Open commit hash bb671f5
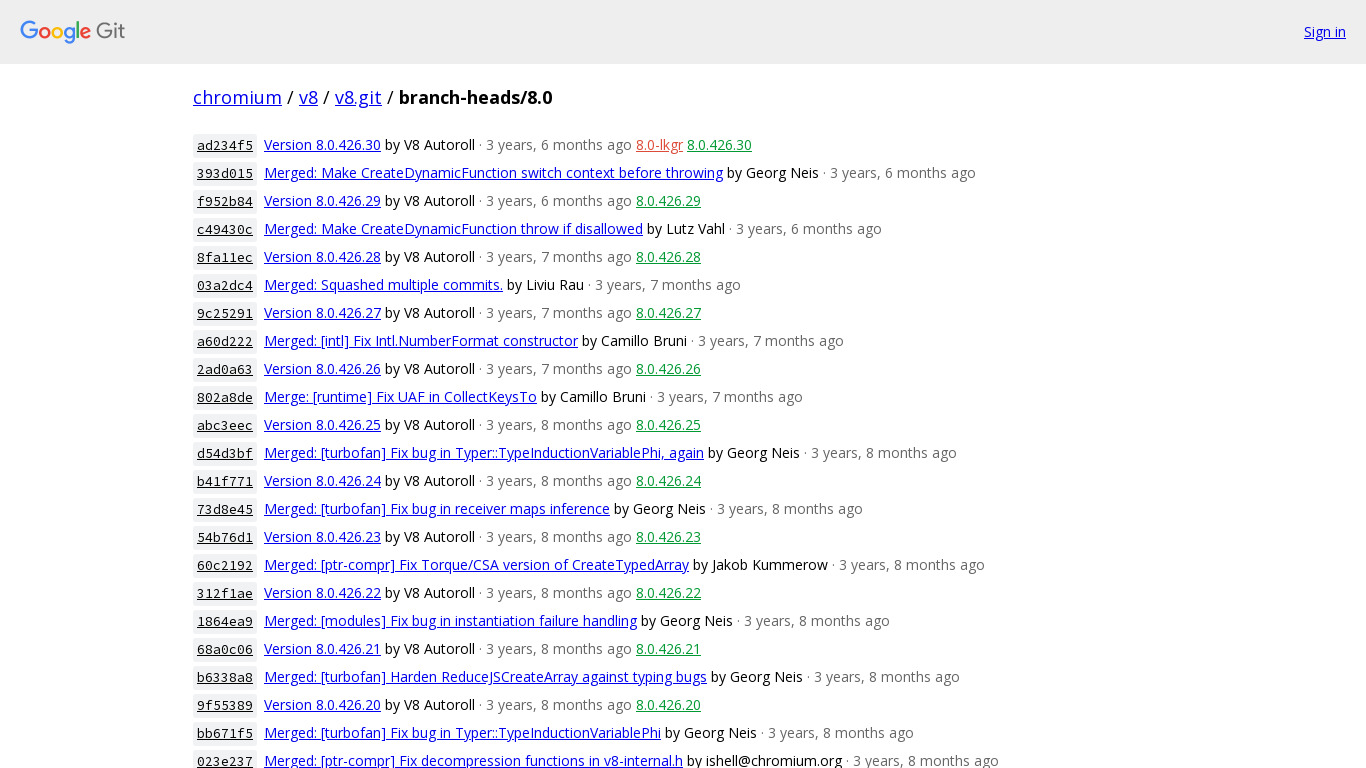 (x=225, y=733)
